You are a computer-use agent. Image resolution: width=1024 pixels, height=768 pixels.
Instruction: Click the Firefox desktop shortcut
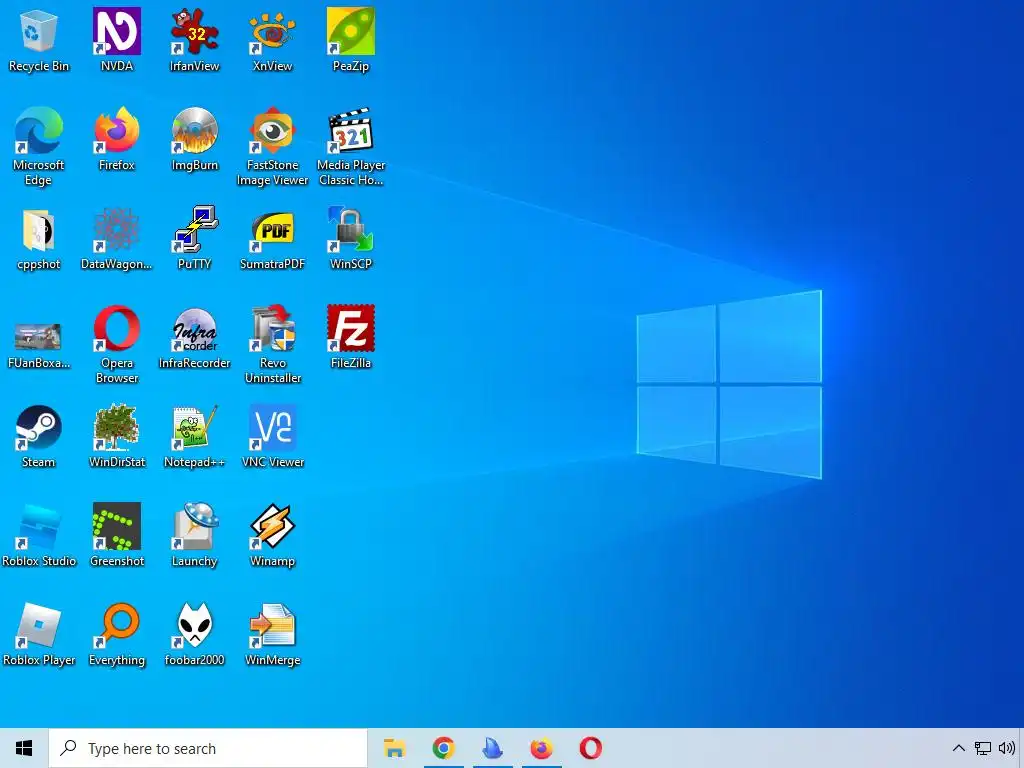[x=117, y=140]
